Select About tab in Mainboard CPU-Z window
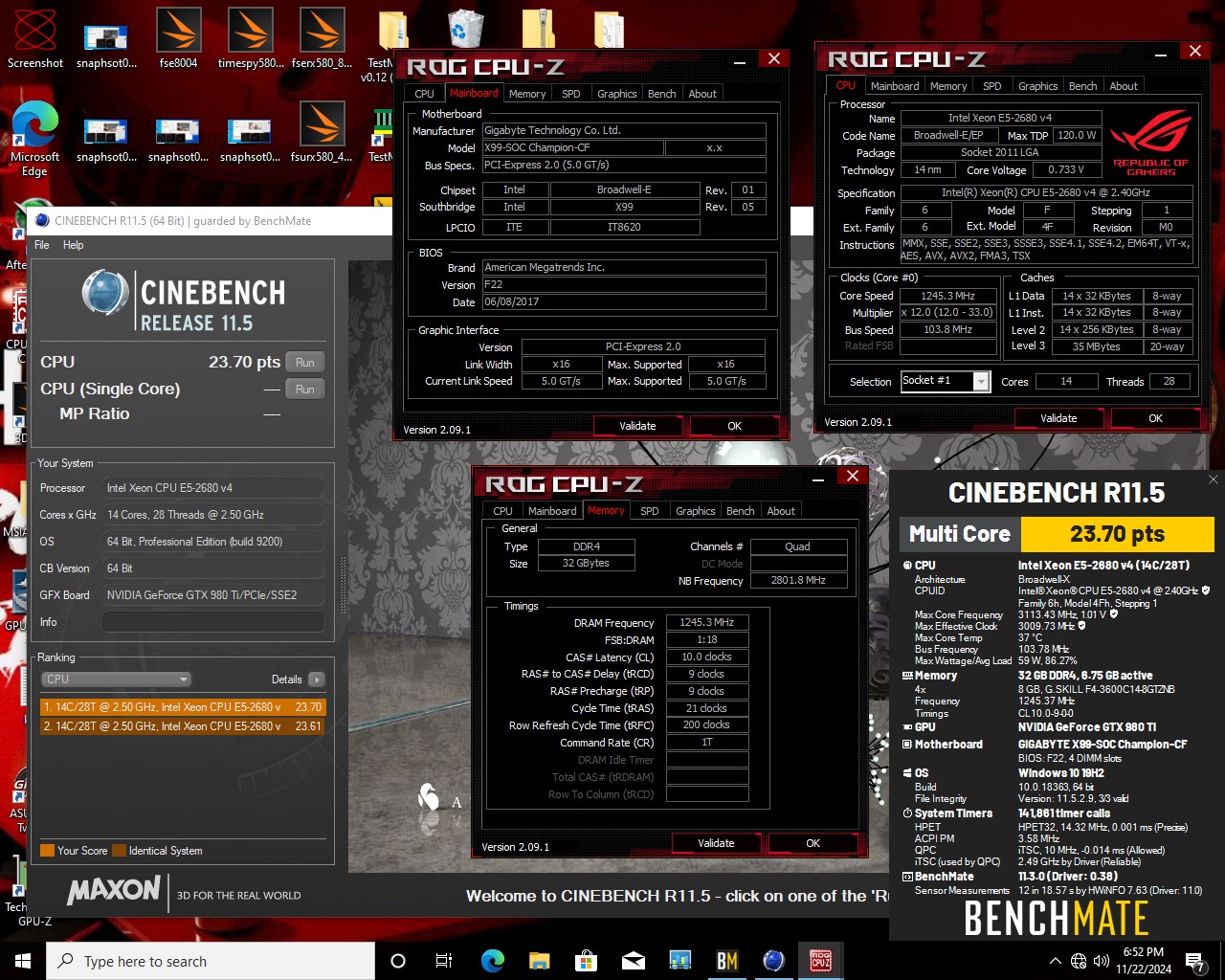The height and width of the screenshot is (980, 1225). point(702,94)
